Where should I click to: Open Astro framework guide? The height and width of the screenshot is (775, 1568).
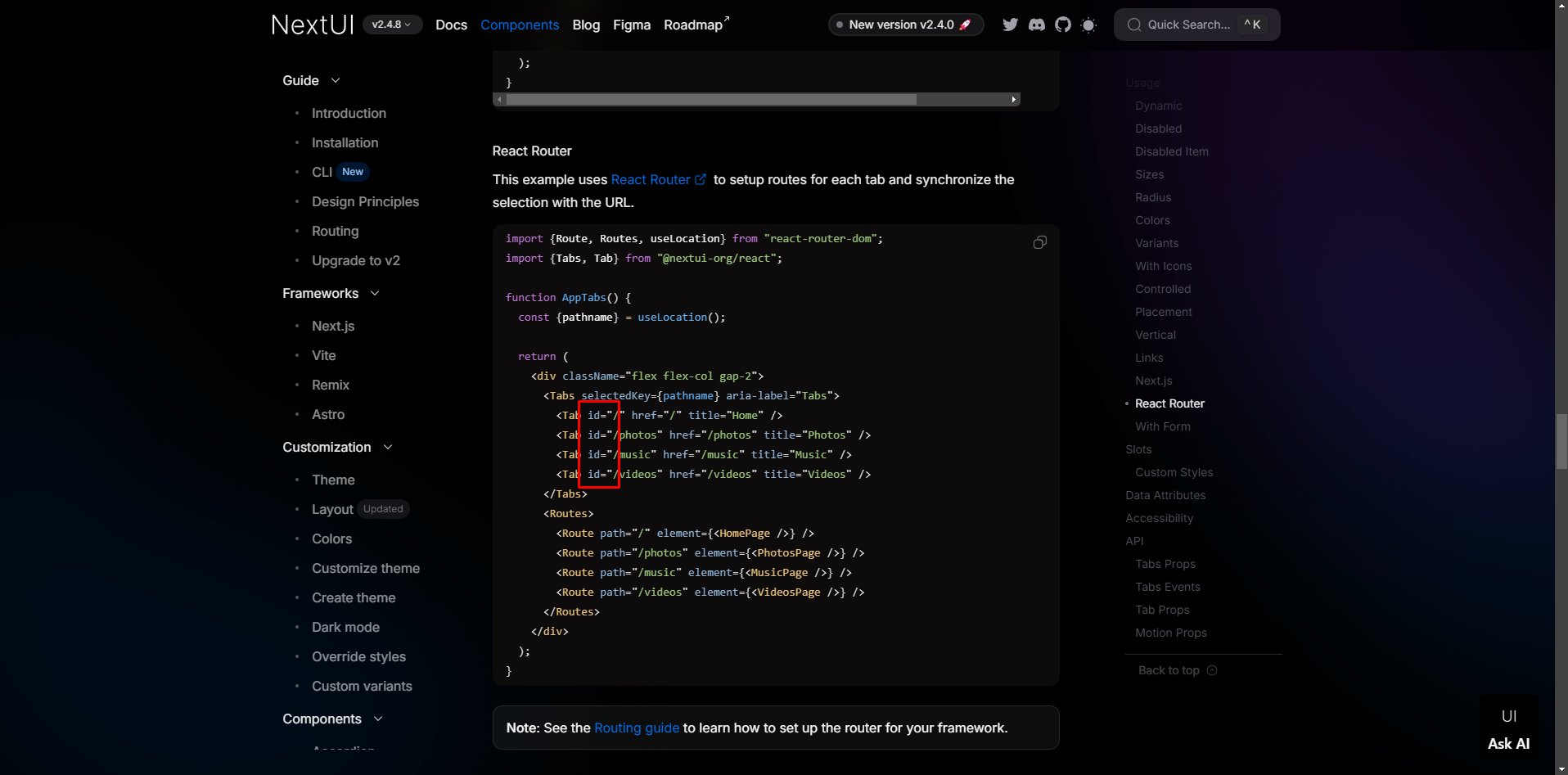point(327,414)
